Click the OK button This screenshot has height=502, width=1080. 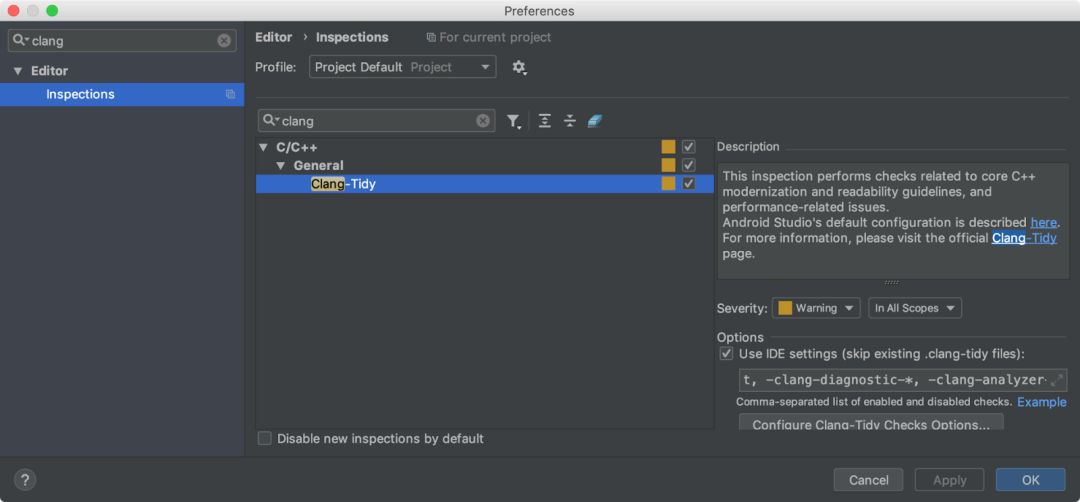[1030, 480]
